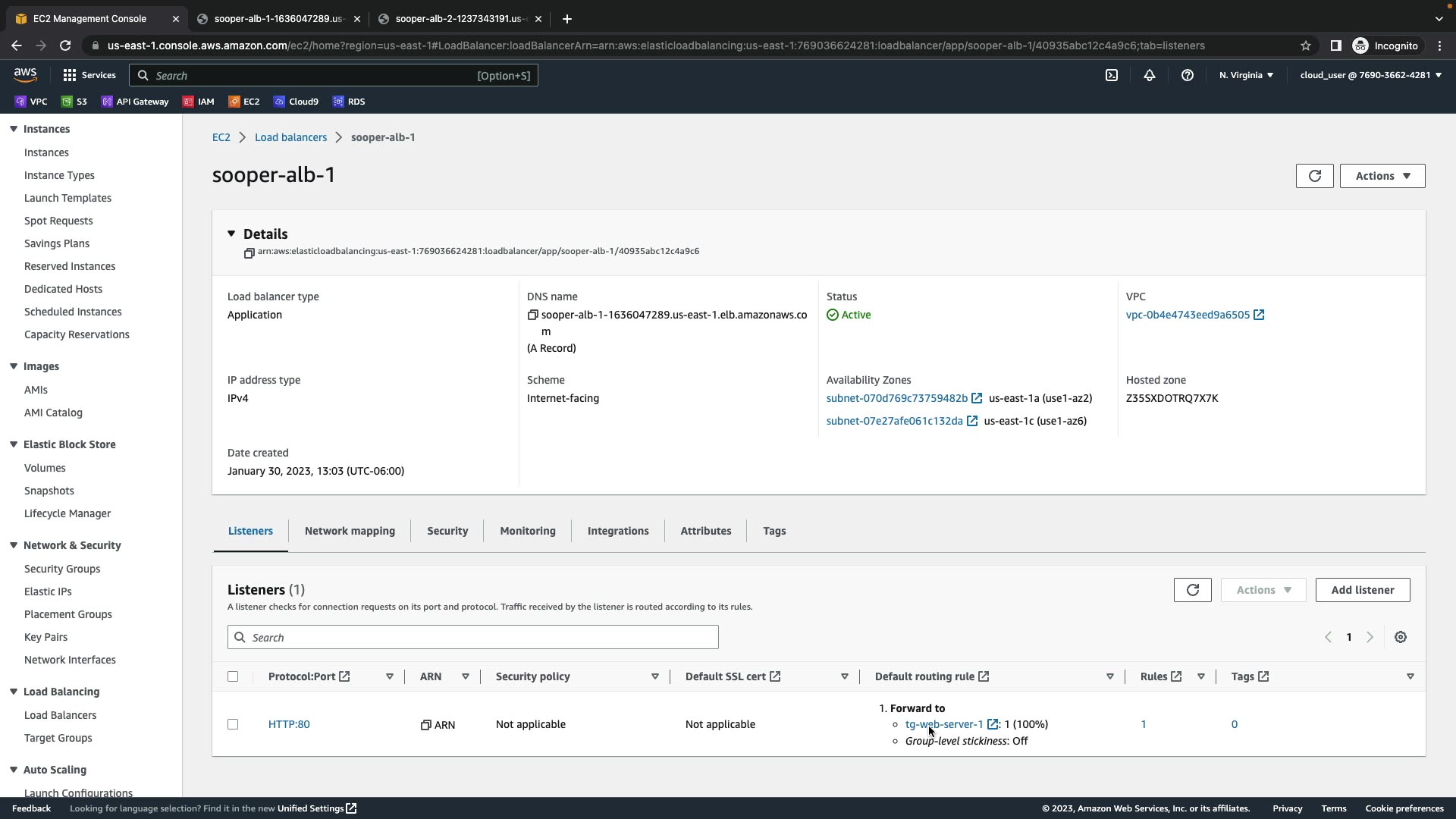The height and width of the screenshot is (819, 1456).
Task: Copy the DNS name icon
Action: 532,315
